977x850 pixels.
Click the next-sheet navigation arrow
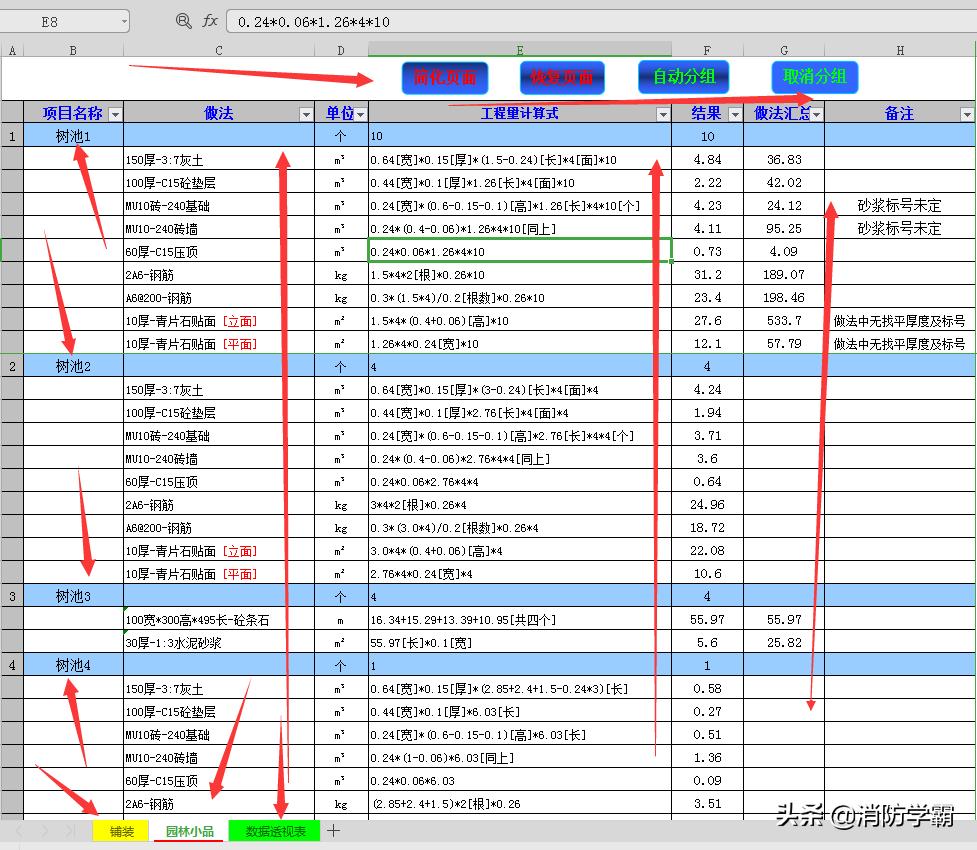tap(45, 831)
